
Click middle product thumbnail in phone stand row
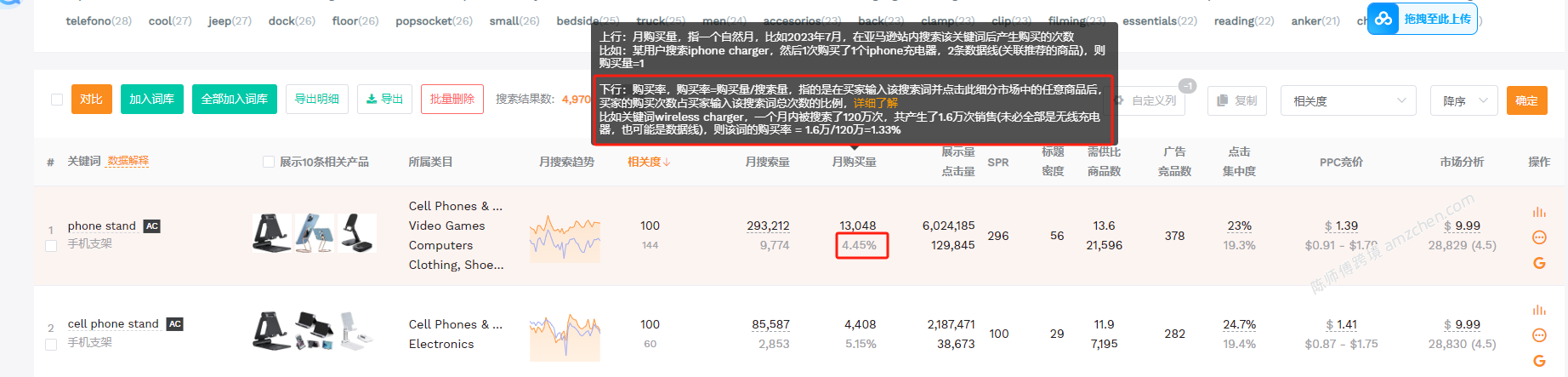[315, 233]
